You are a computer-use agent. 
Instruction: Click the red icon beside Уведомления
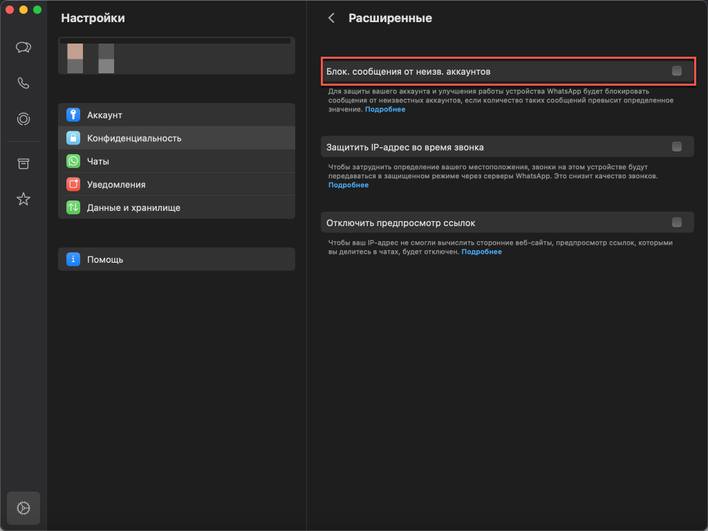click(x=73, y=184)
